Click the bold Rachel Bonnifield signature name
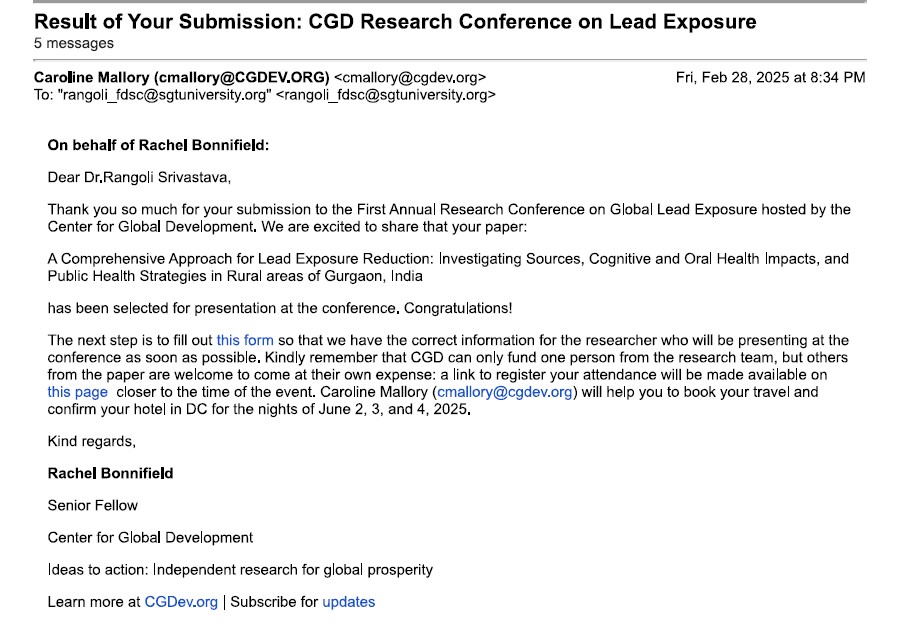Screen dimensions: 910x623 110,473
